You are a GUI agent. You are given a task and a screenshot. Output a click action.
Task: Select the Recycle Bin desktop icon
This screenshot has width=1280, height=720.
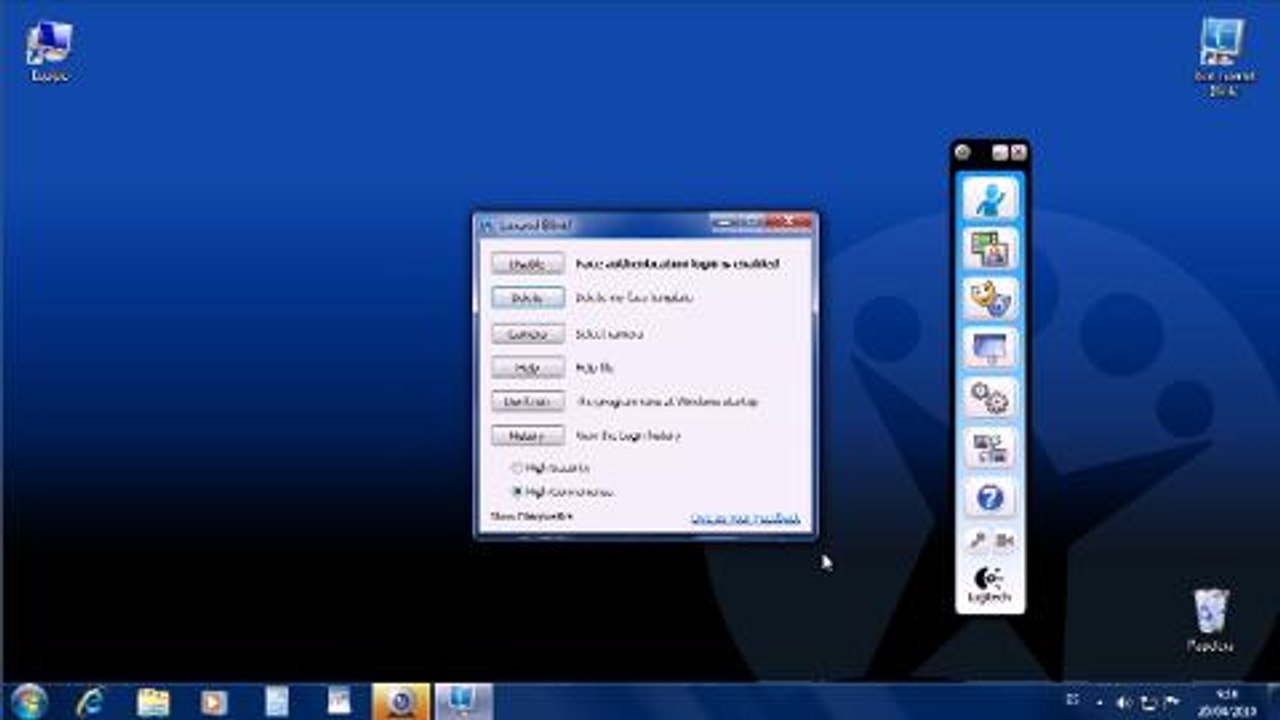(1211, 620)
